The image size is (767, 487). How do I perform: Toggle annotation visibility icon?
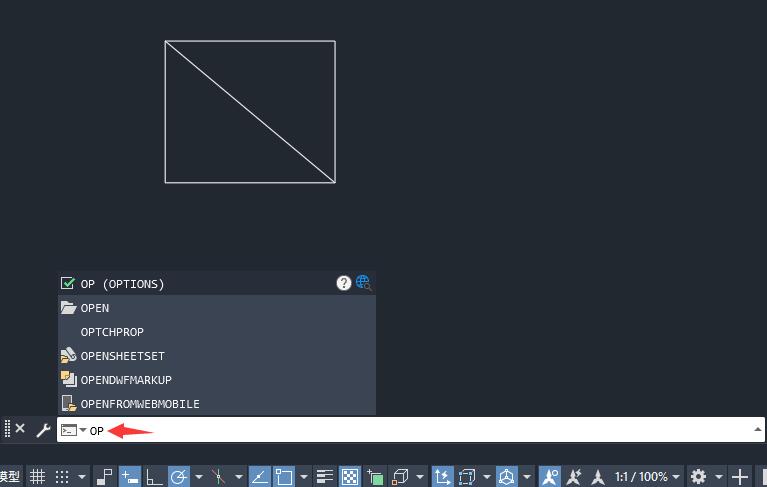(x=550, y=476)
